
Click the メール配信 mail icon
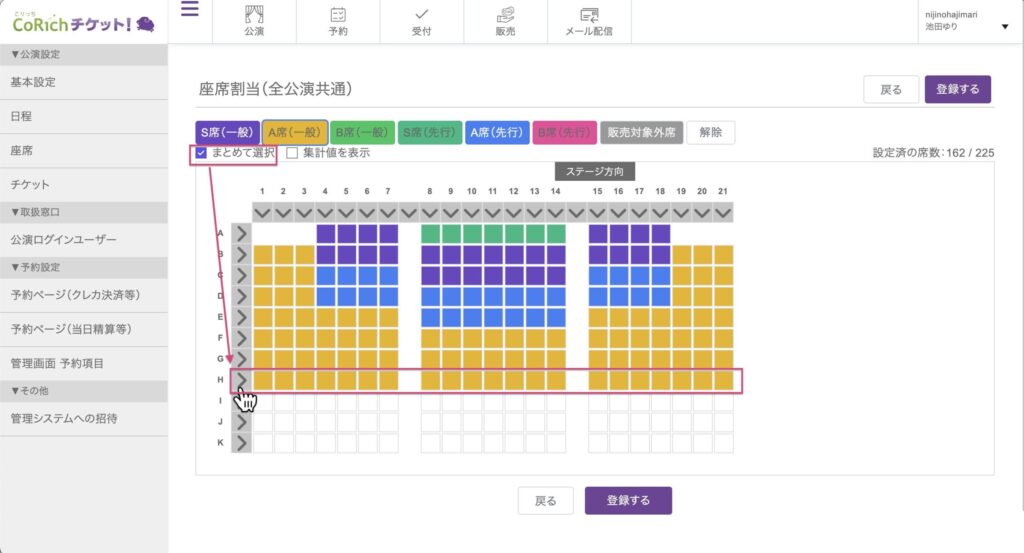coord(589,15)
